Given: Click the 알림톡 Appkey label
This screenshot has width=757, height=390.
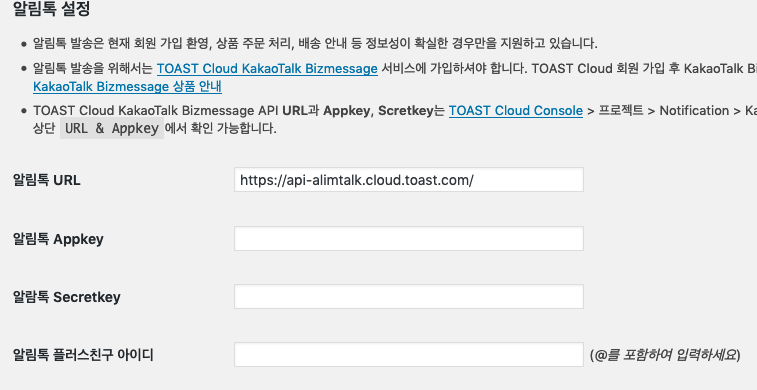Looking at the screenshot, I should [x=58, y=239].
